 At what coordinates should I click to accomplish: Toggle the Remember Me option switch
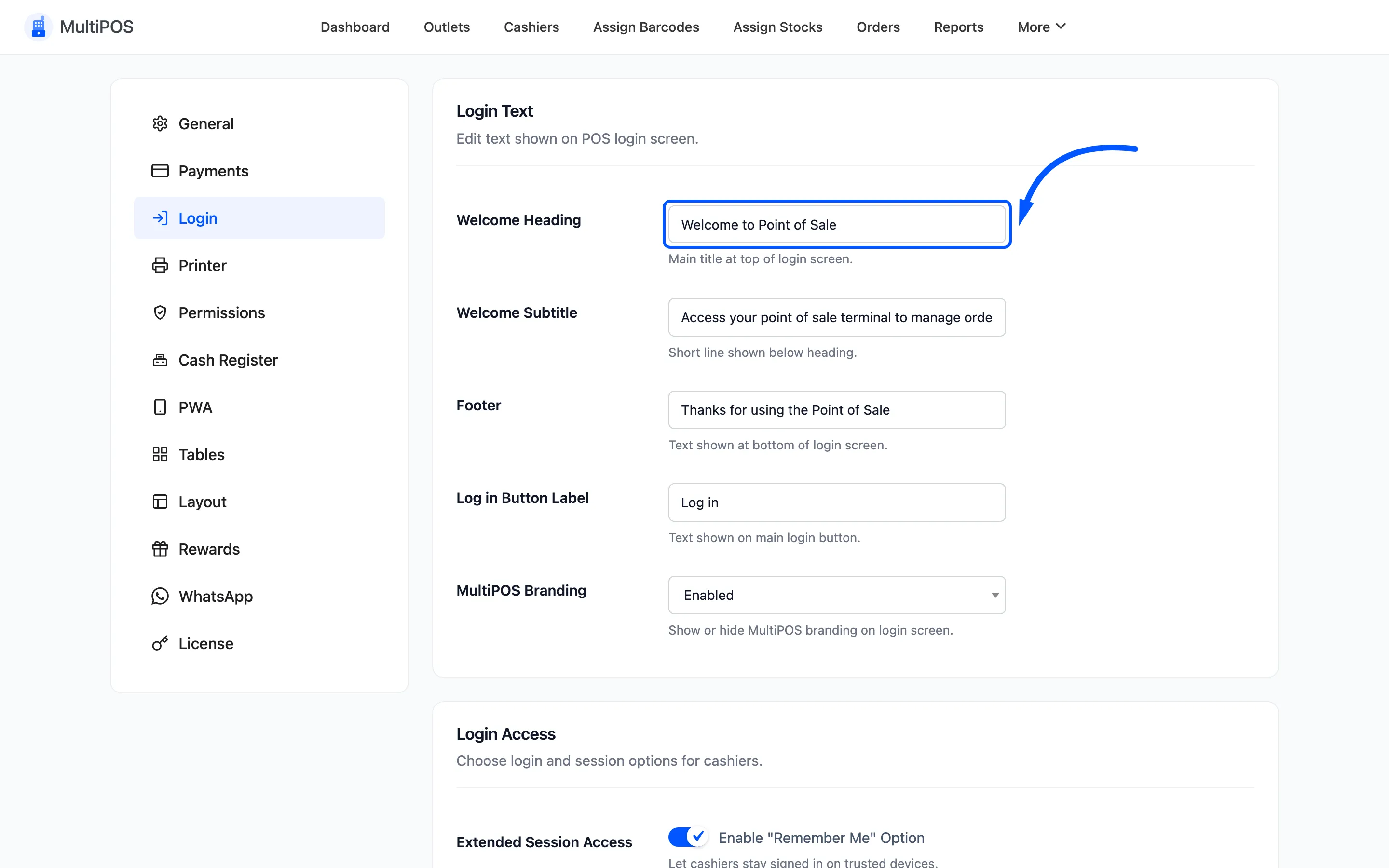tap(688, 837)
